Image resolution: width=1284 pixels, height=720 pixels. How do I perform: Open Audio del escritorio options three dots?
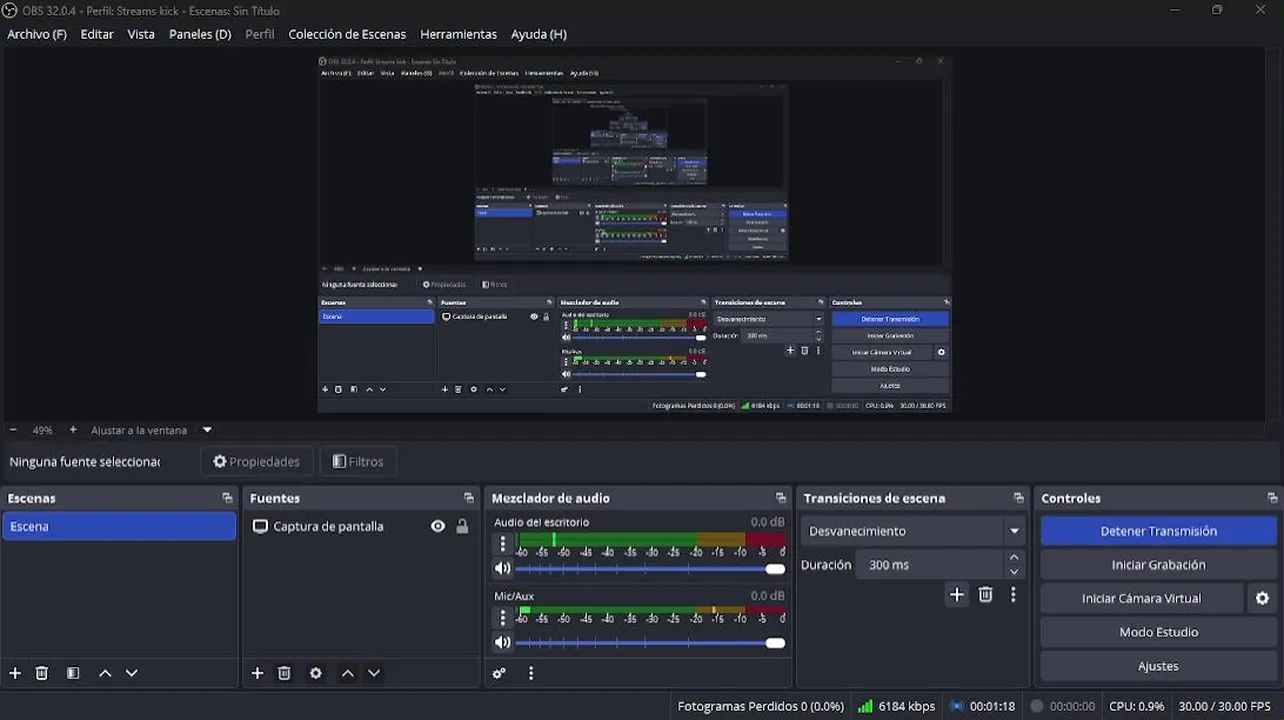point(503,543)
